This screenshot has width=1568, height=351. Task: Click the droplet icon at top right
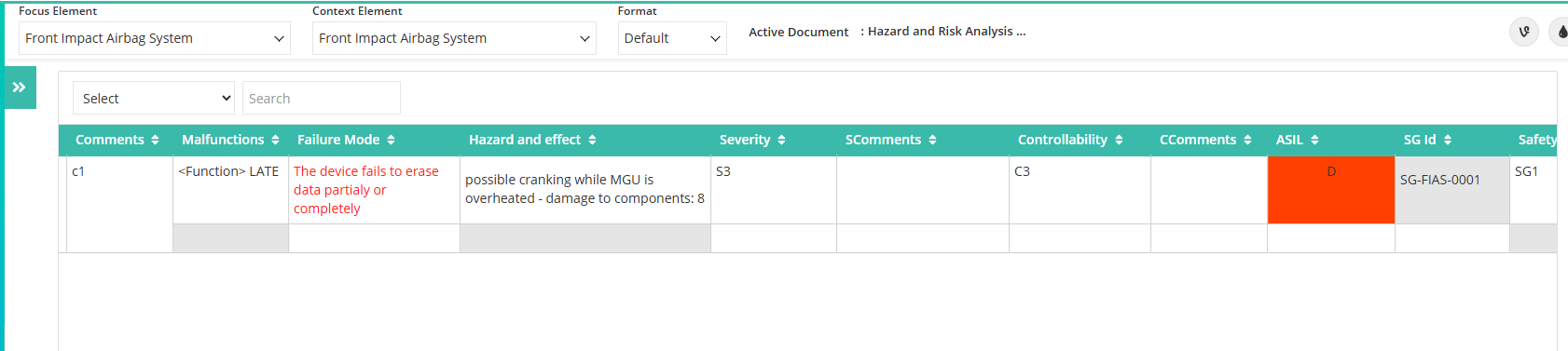(1560, 32)
